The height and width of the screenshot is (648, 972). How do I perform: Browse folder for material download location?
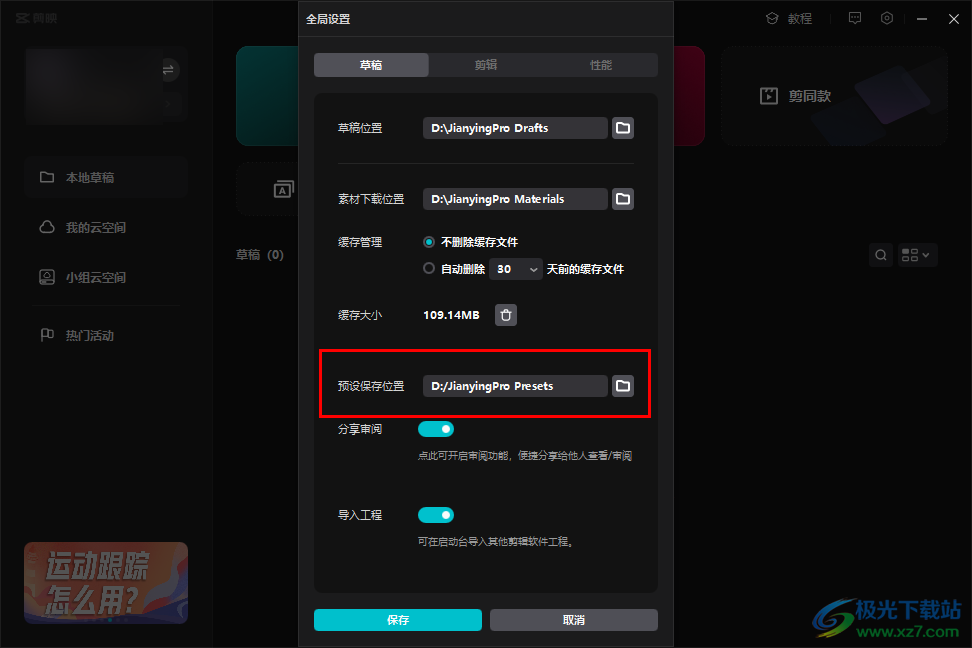pos(623,199)
